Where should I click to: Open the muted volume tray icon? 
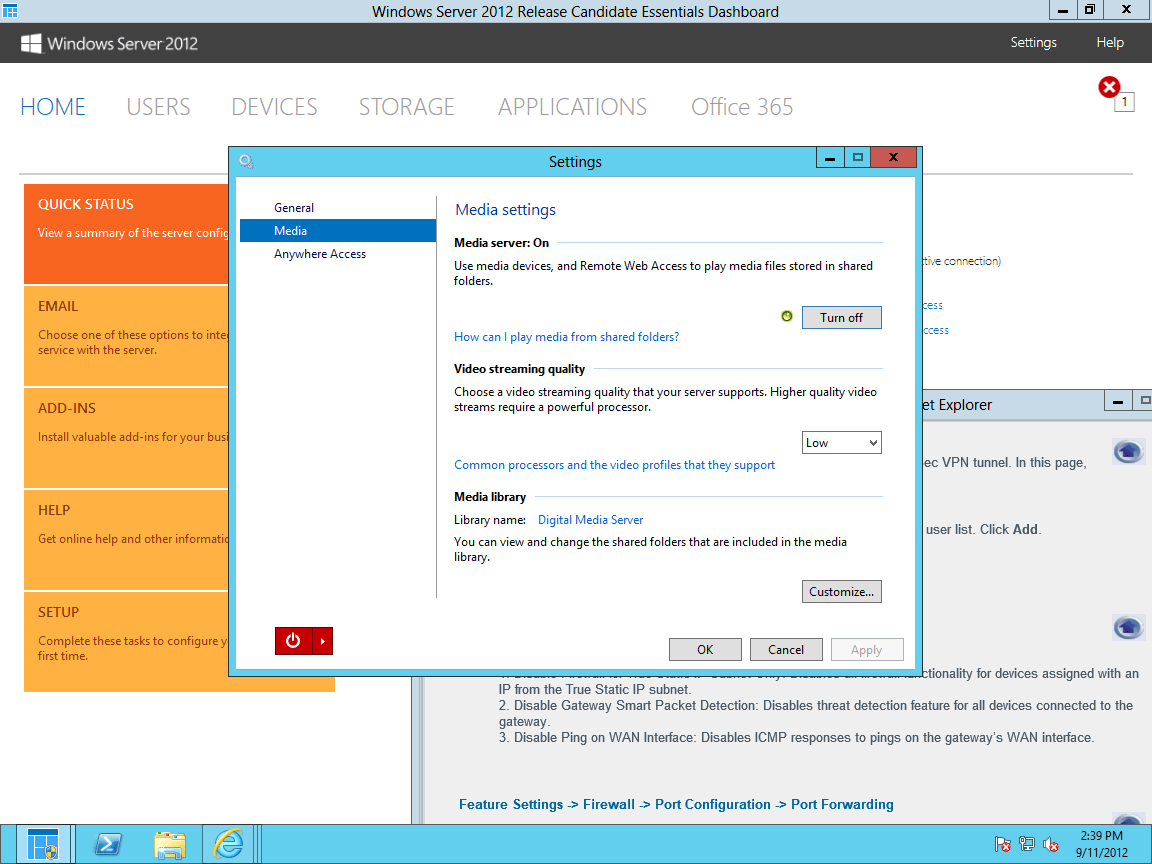[1050, 843]
